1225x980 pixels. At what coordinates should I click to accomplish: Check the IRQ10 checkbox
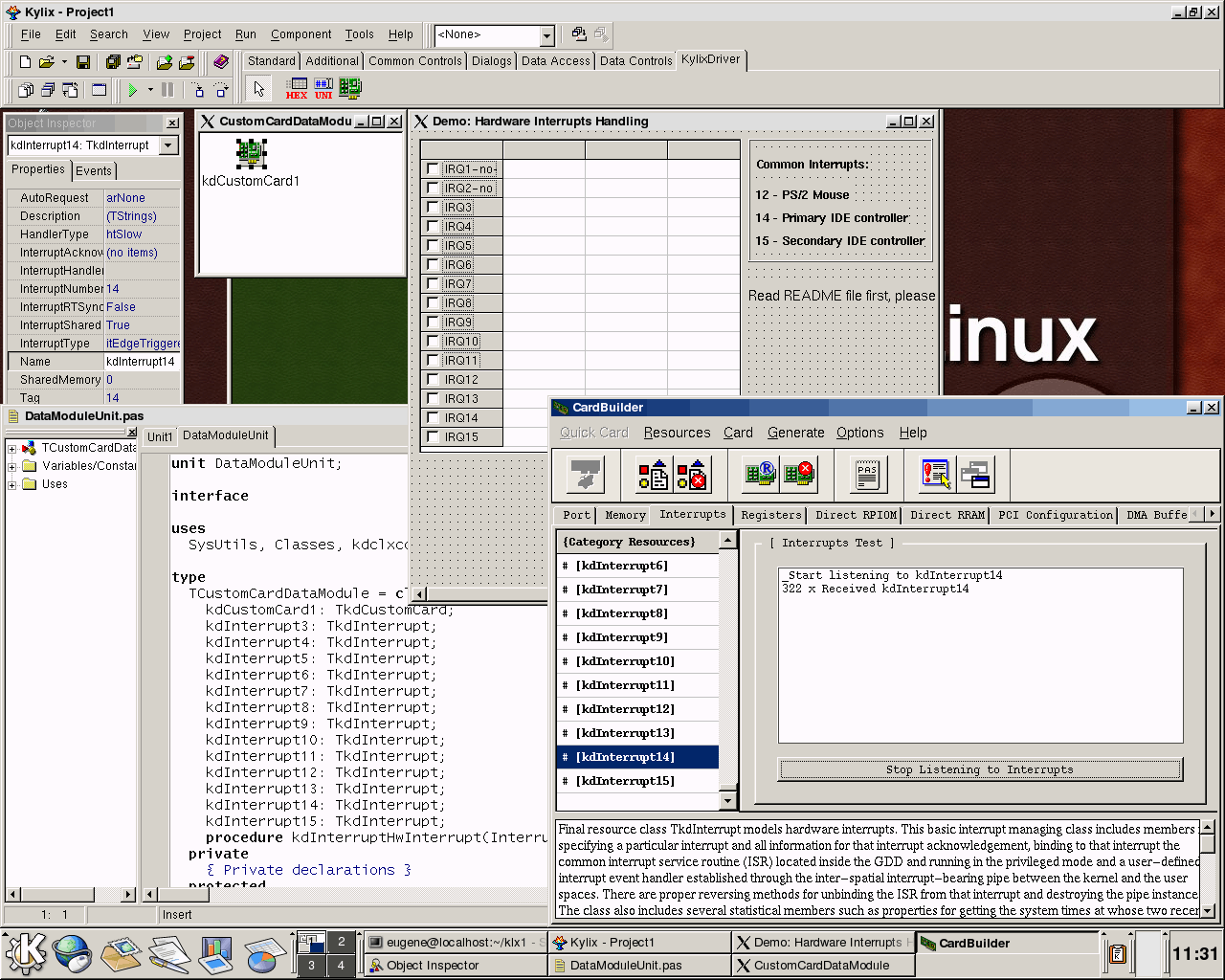point(433,341)
